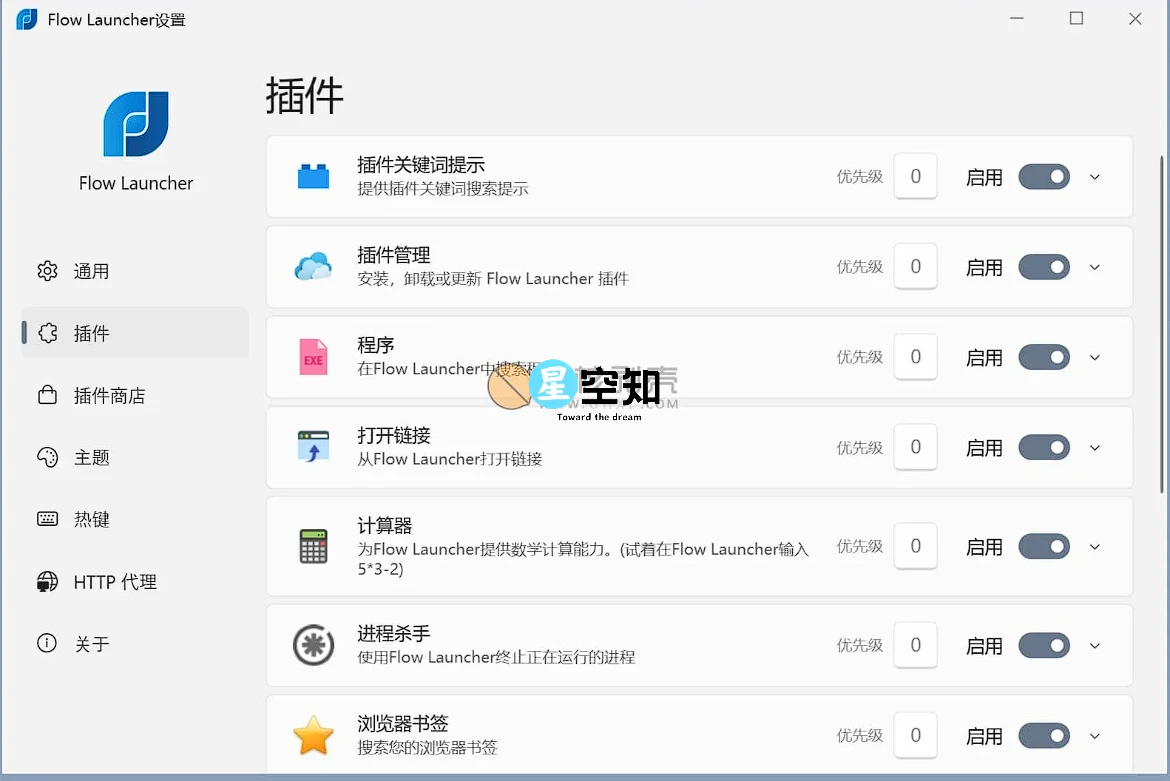
Task: Disable the 浏览器书签 plugin
Action: (1043, 735)
